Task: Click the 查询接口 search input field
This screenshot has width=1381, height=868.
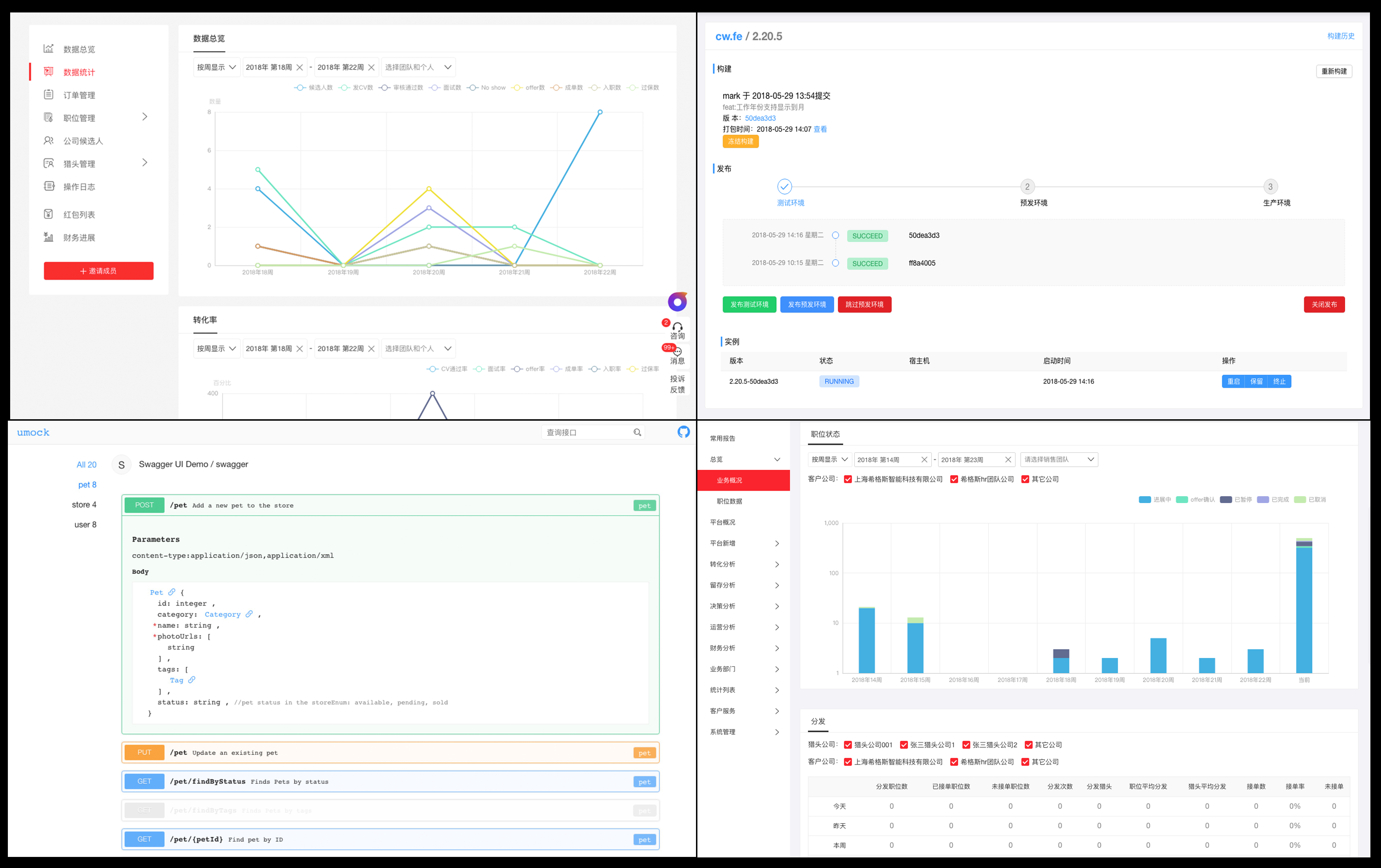Action: pyautogui.click(x=586, y=432)
